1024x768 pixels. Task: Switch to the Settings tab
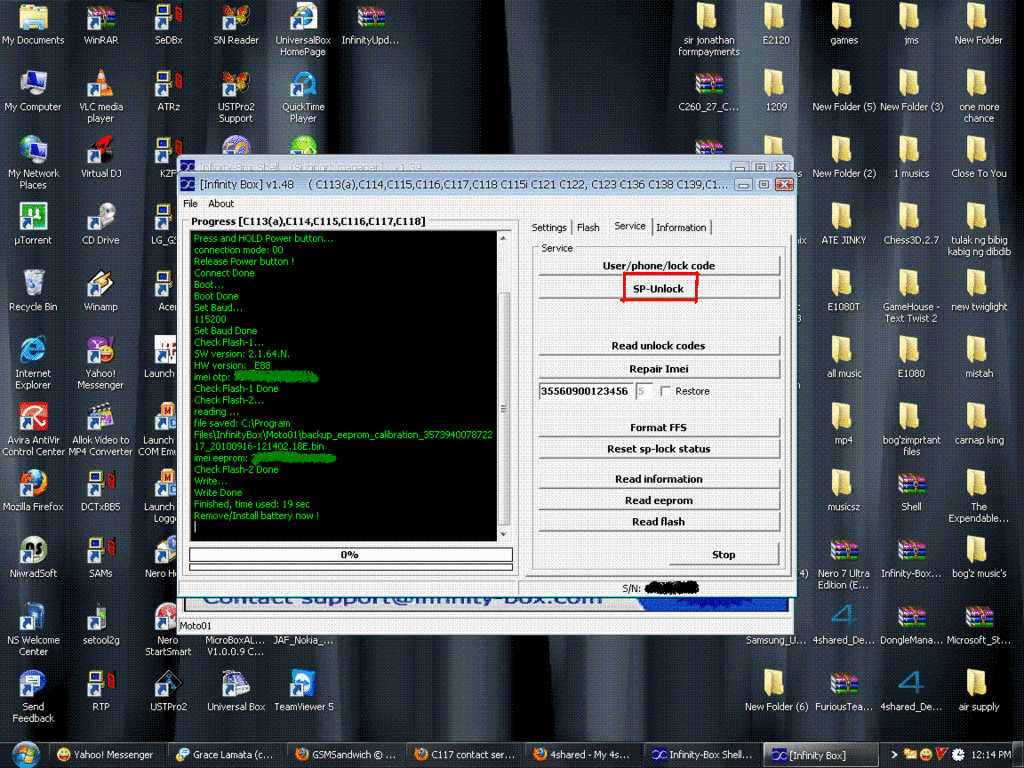pyautogui.click(x=549, y=228)
